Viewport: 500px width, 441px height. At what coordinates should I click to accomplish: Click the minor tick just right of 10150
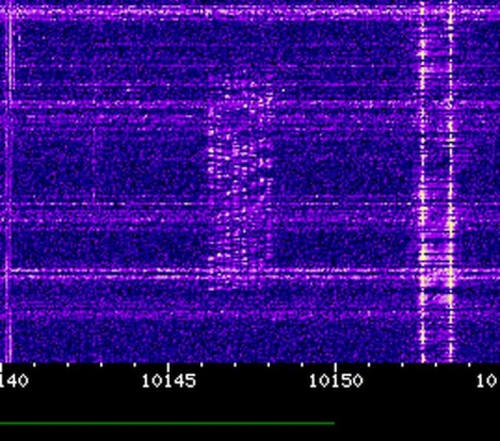(369, 365)
